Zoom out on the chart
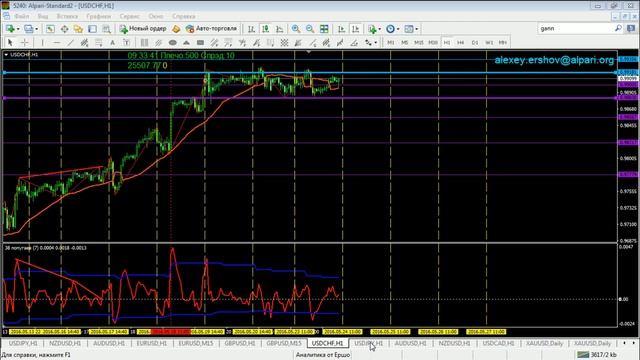The height and width of the screenshot is (360, 640). [310, 29]
